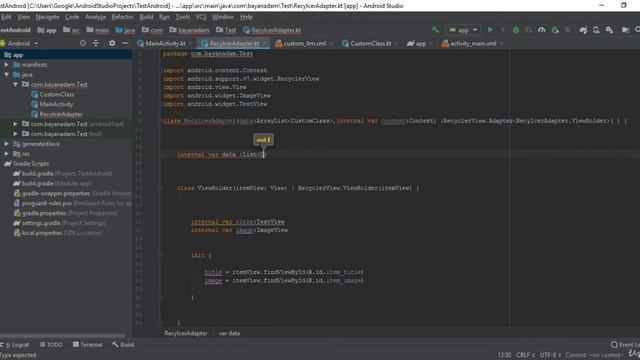Viewport: 640px width, 360px height.
Task: Click the Profile app gauge icon
Action: [x=542, y=30]
